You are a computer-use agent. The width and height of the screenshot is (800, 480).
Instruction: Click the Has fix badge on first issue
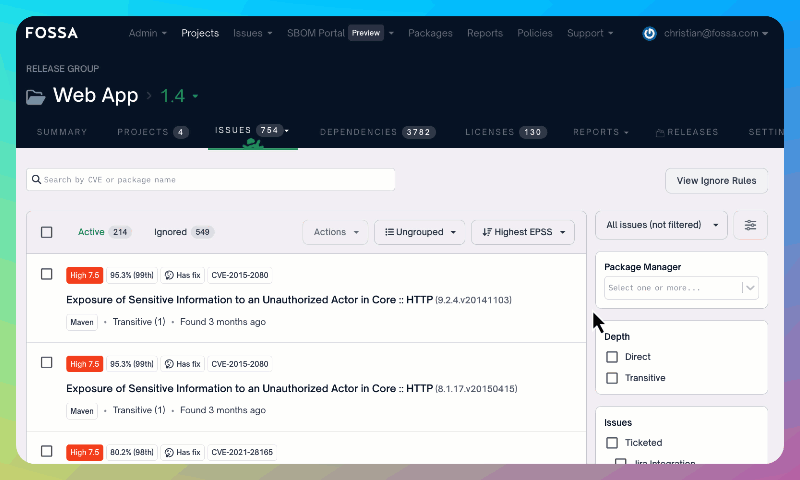(182, 276)
